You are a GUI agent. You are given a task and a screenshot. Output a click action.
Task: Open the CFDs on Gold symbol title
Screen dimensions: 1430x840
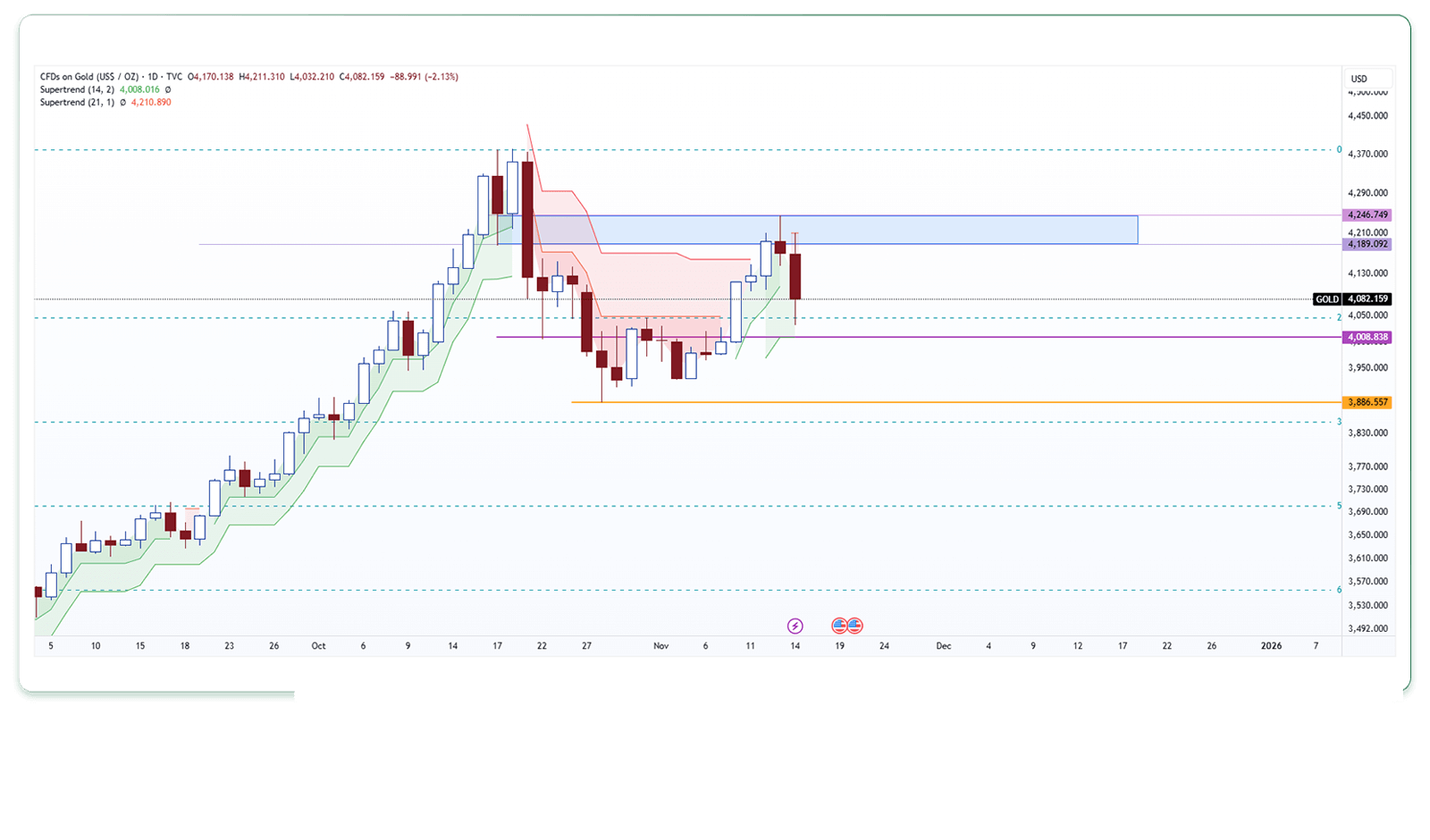(x=89, y=77)
